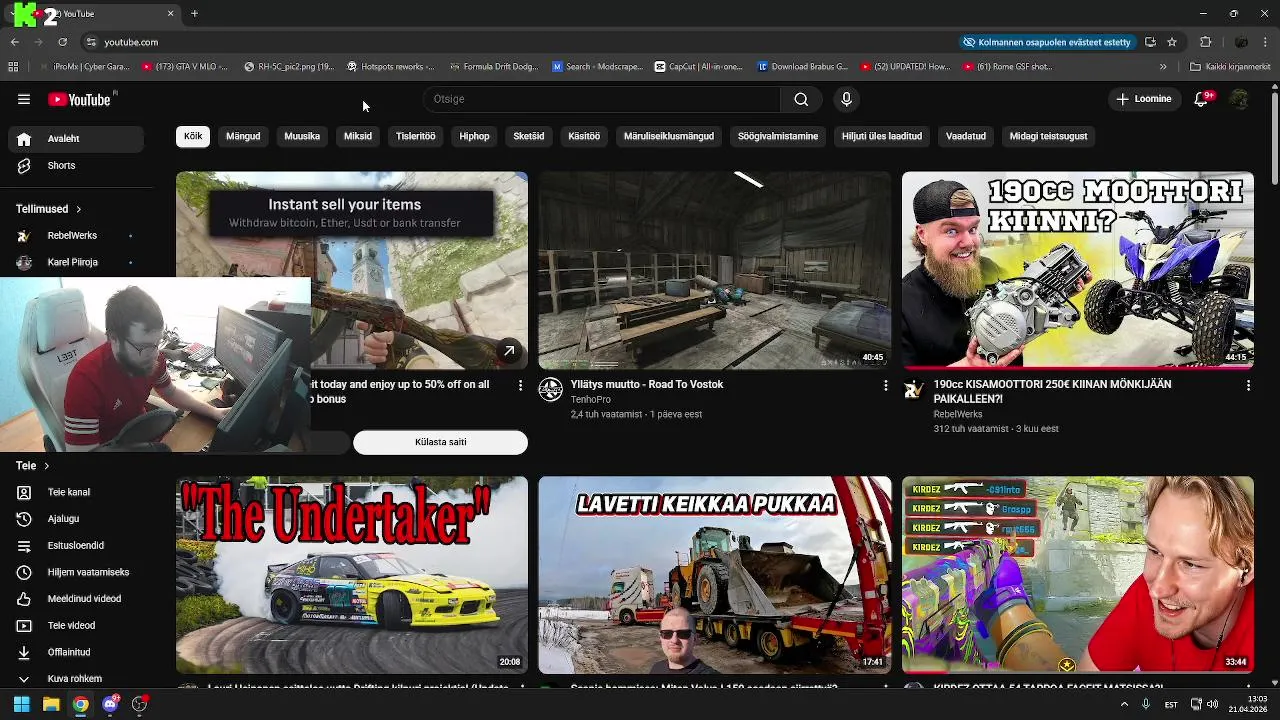Open TenhoPro channel name link
1280x720 pixels.
tap(591, 399)
